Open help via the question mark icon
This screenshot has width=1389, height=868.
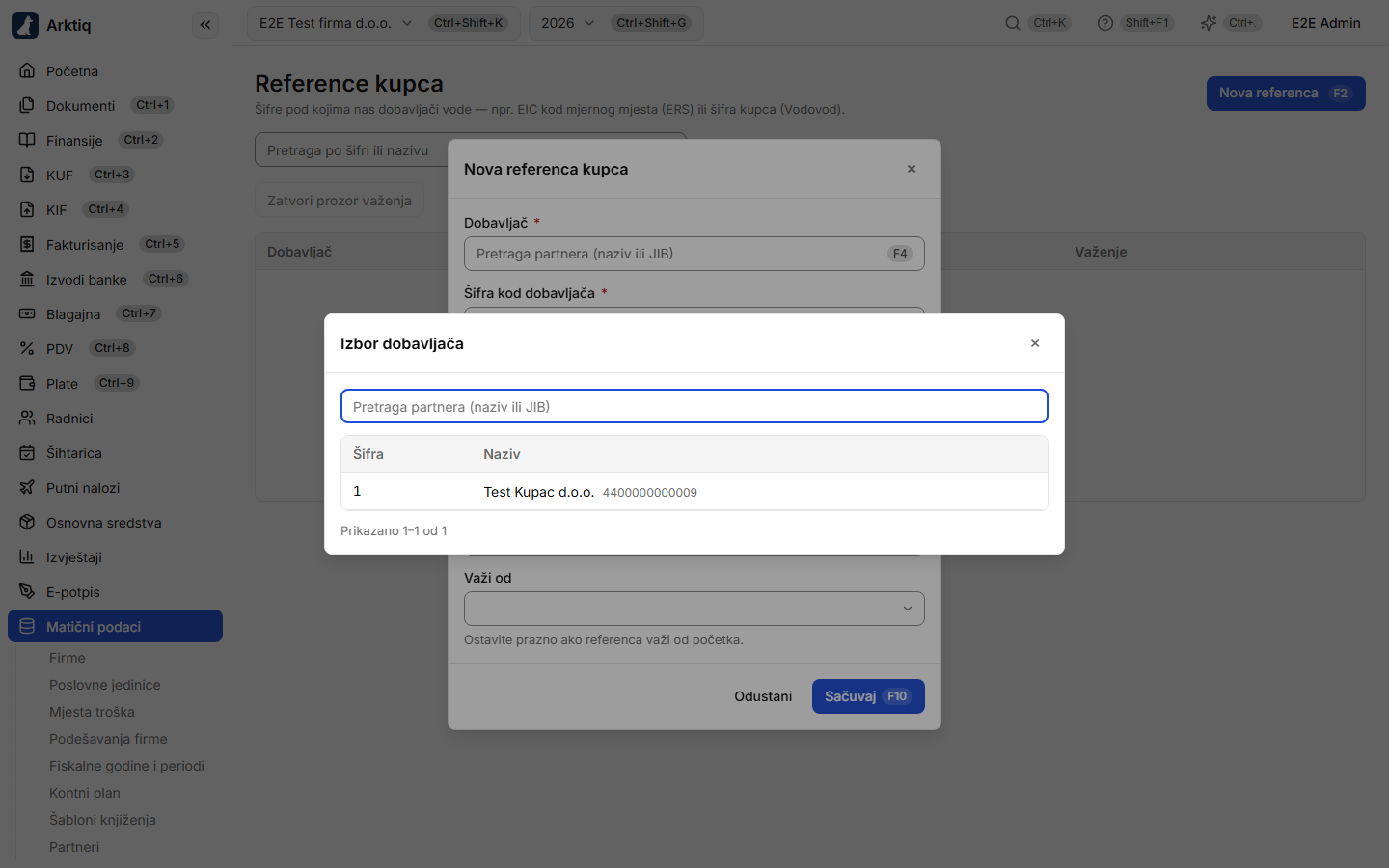point(1105,23)
